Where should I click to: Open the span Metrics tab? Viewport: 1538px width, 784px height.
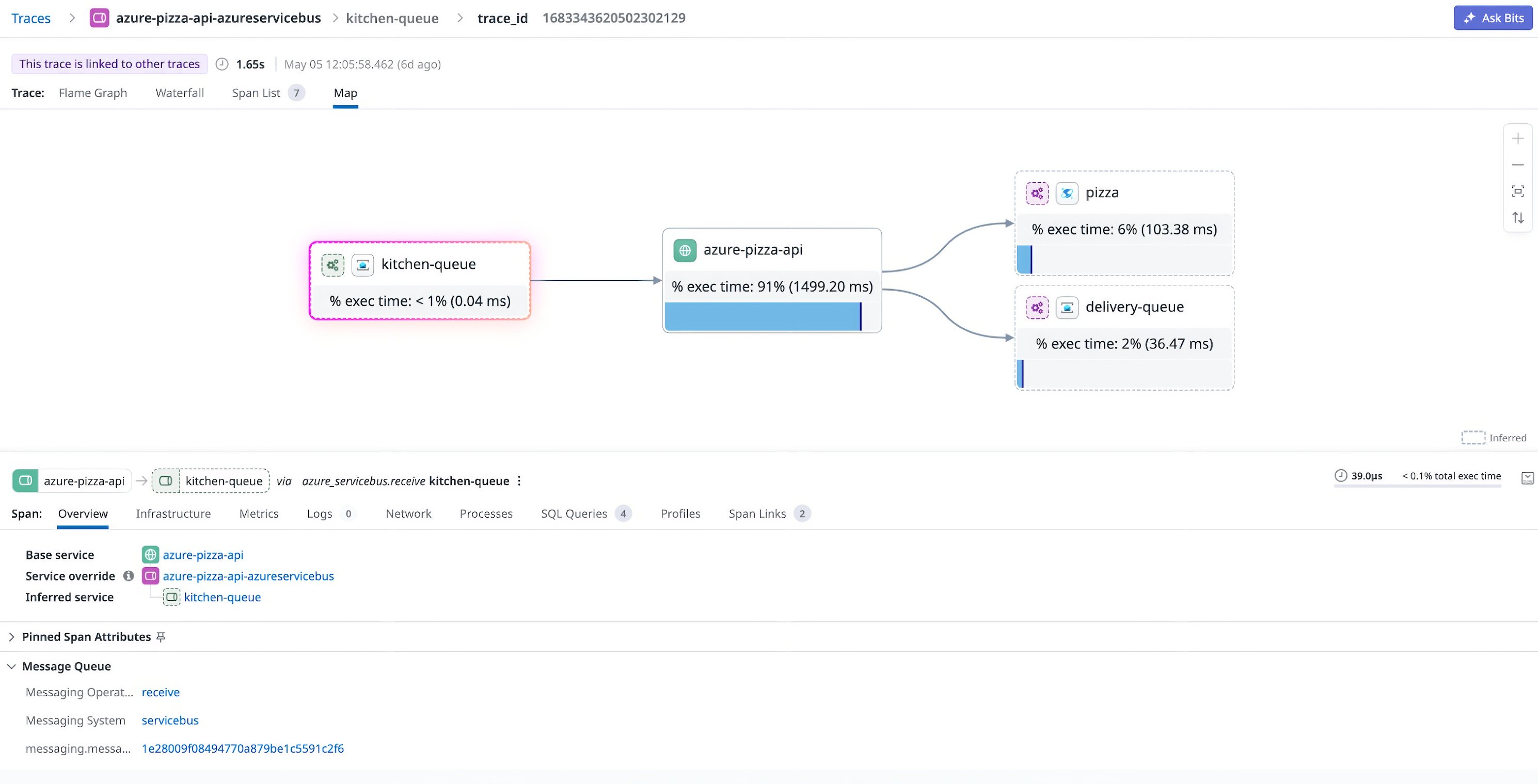coord(259,514)
